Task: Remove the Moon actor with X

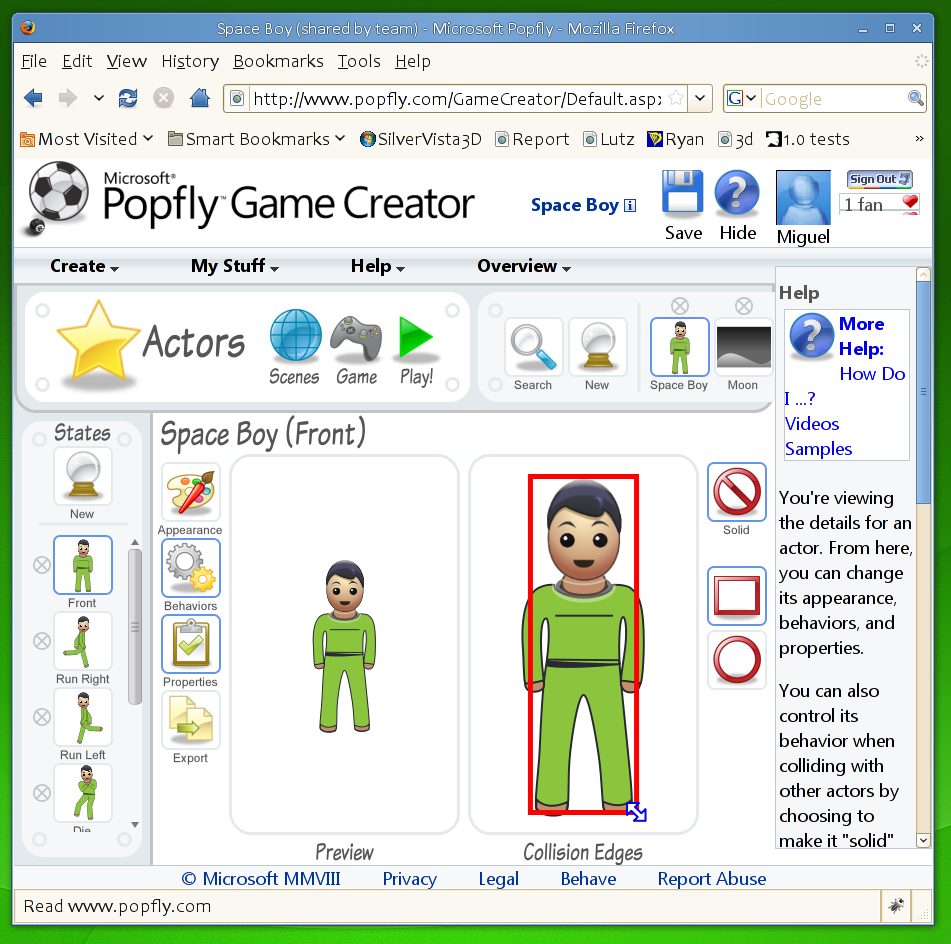Action: [744, 306]
